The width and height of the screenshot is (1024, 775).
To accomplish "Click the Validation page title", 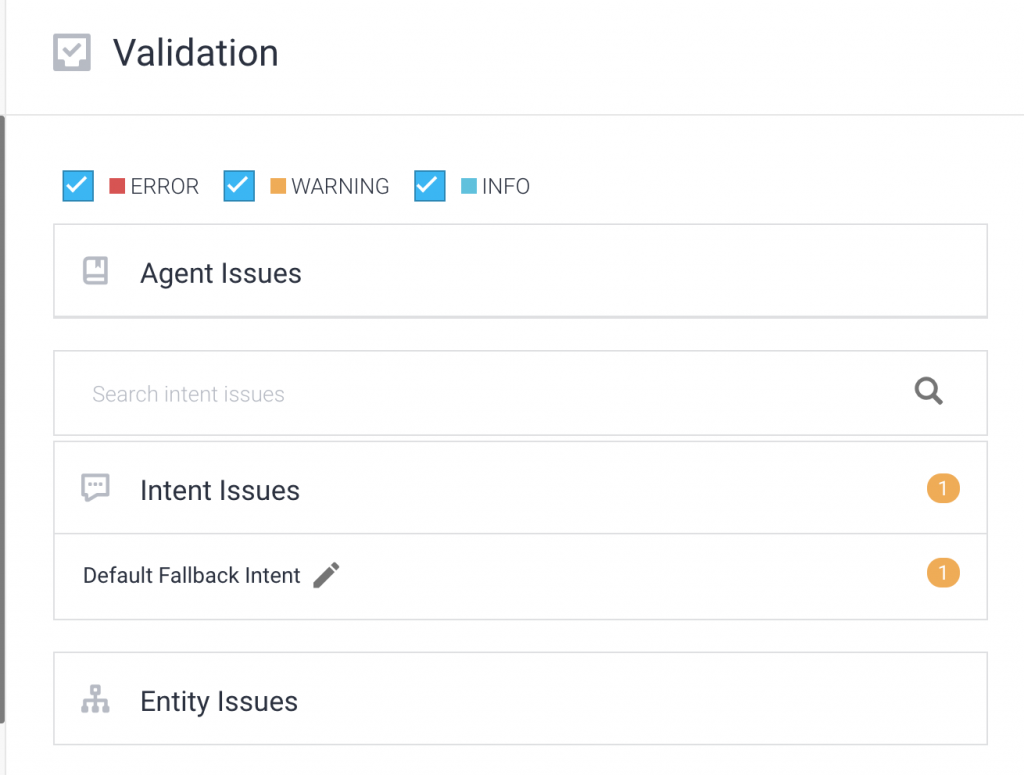I will pos(195,53).
